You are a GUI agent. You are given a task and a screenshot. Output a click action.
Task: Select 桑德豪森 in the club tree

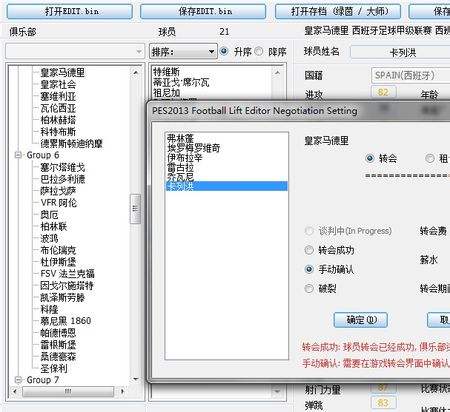click(58, 357)
